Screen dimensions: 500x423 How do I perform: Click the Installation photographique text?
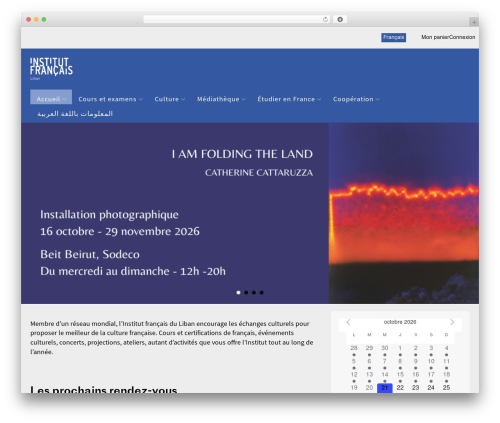[109, 215]
